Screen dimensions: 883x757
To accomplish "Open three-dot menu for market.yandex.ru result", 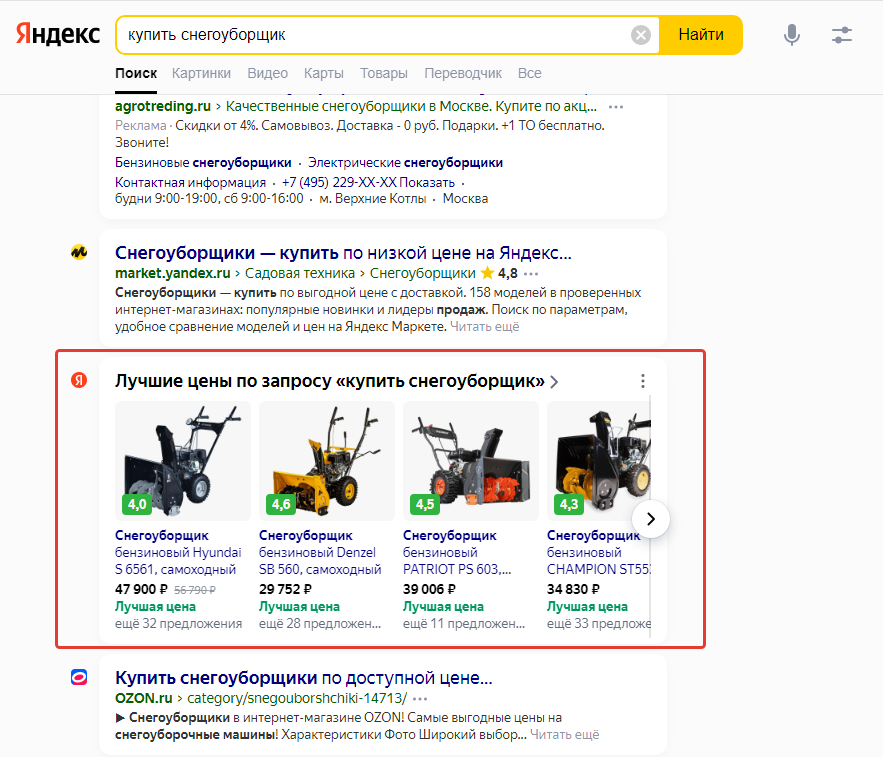I will 530,274.
